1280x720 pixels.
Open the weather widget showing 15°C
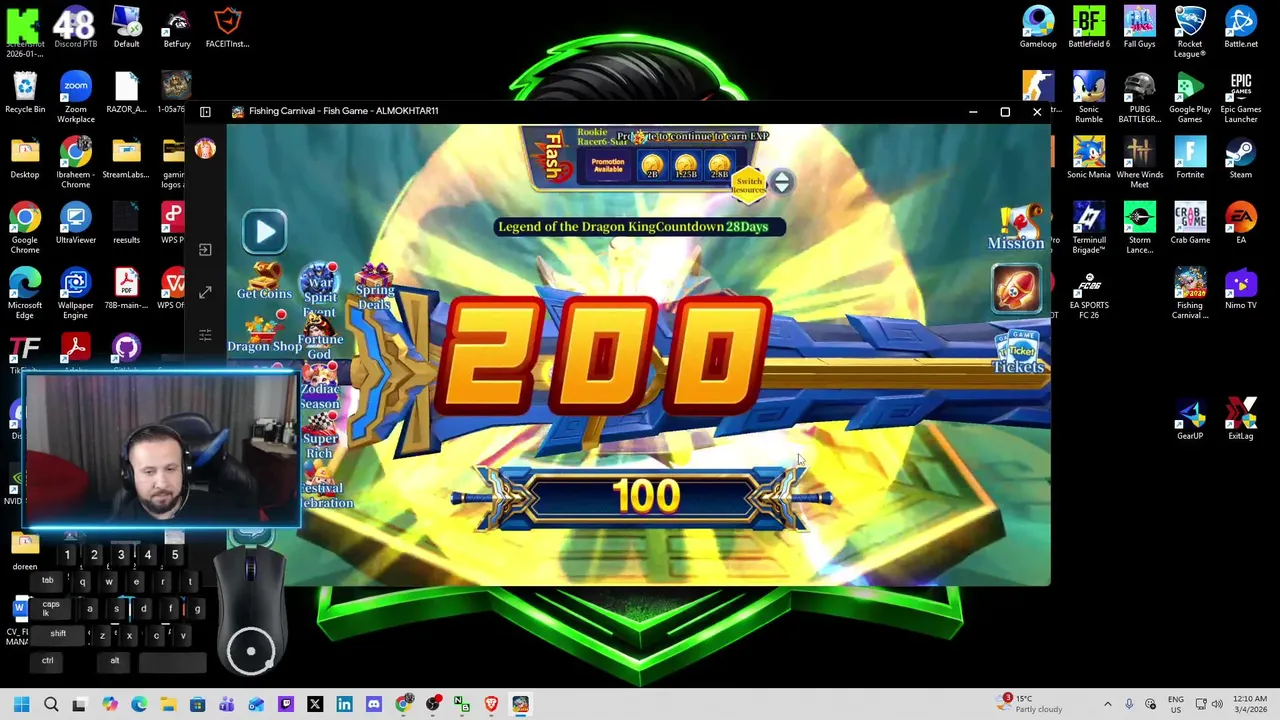[1030, 704]
